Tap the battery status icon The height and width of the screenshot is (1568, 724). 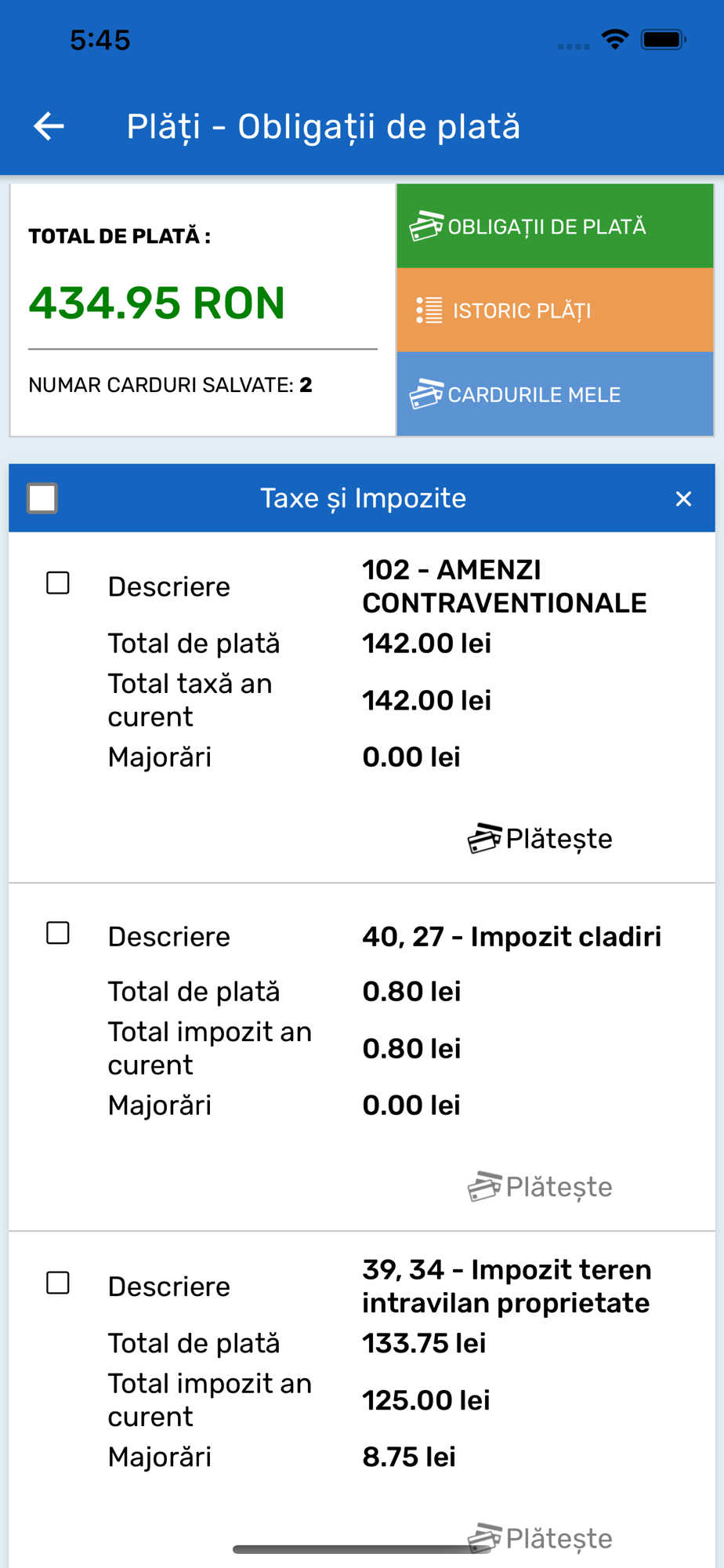[x=664, y=39]
